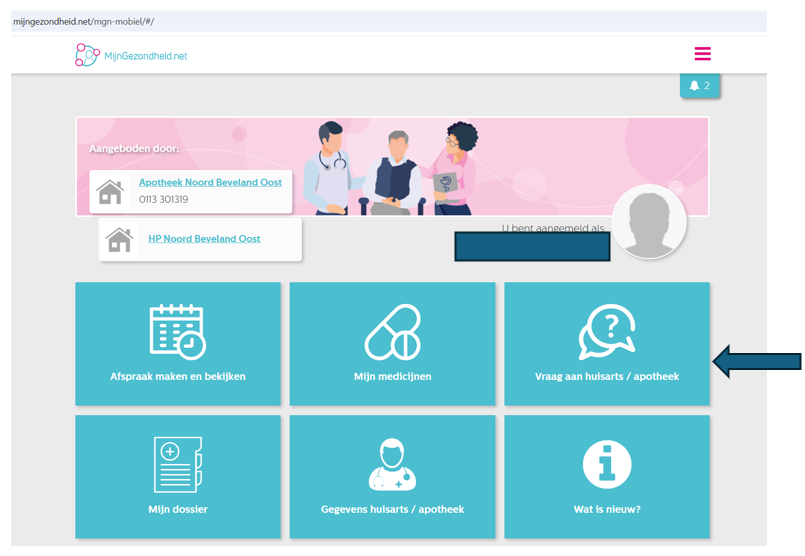Click the profile avatar picture

[649, 222]
